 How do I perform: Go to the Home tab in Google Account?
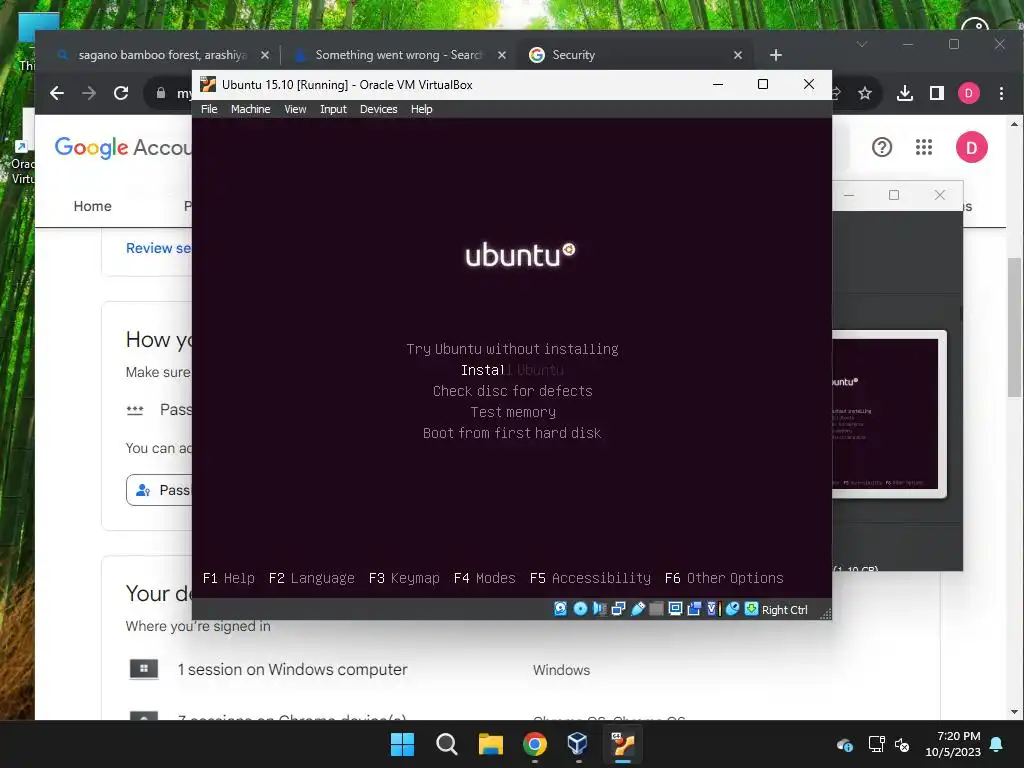(x=92, y=206)
